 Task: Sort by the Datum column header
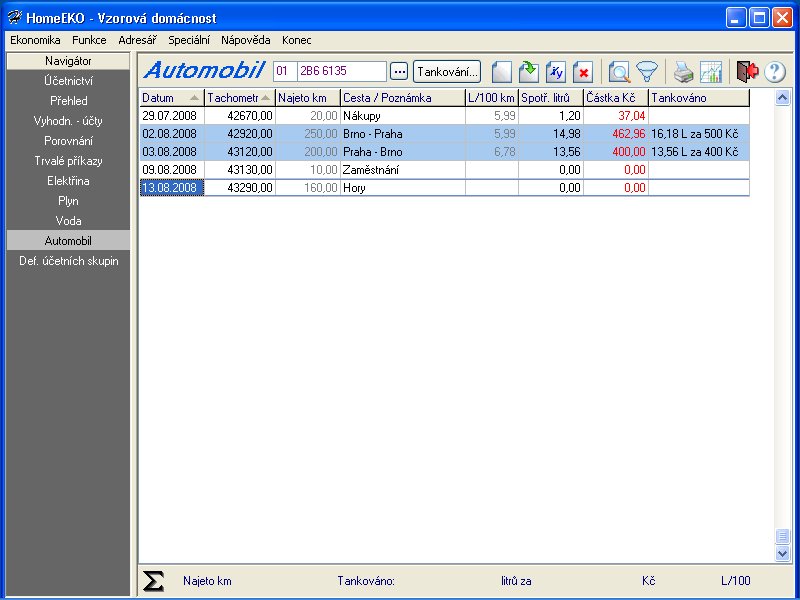point(171,98)
